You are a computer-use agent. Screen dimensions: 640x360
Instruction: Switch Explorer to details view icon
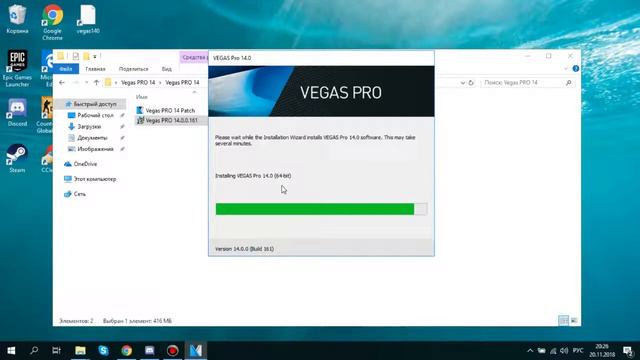tap(563, 321)
